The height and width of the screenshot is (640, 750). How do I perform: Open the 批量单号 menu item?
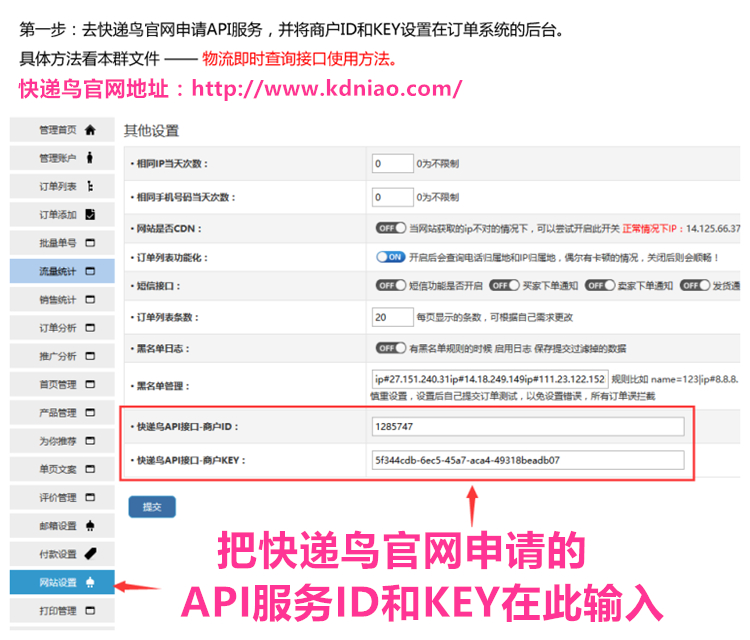[x=62, y=243]
